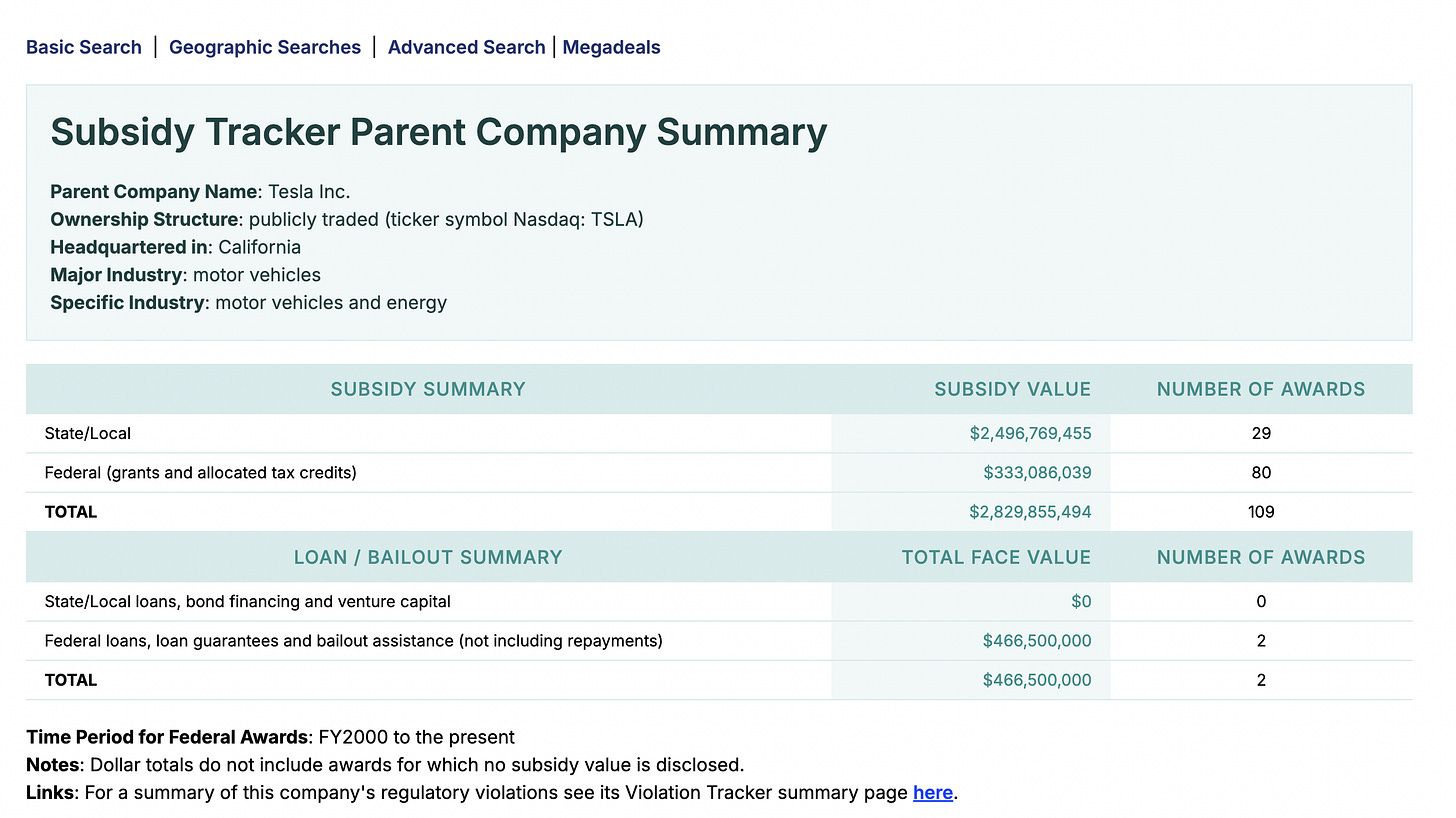
Task: Click the Subsidy Summary column header
Action: tap(428, 389)
